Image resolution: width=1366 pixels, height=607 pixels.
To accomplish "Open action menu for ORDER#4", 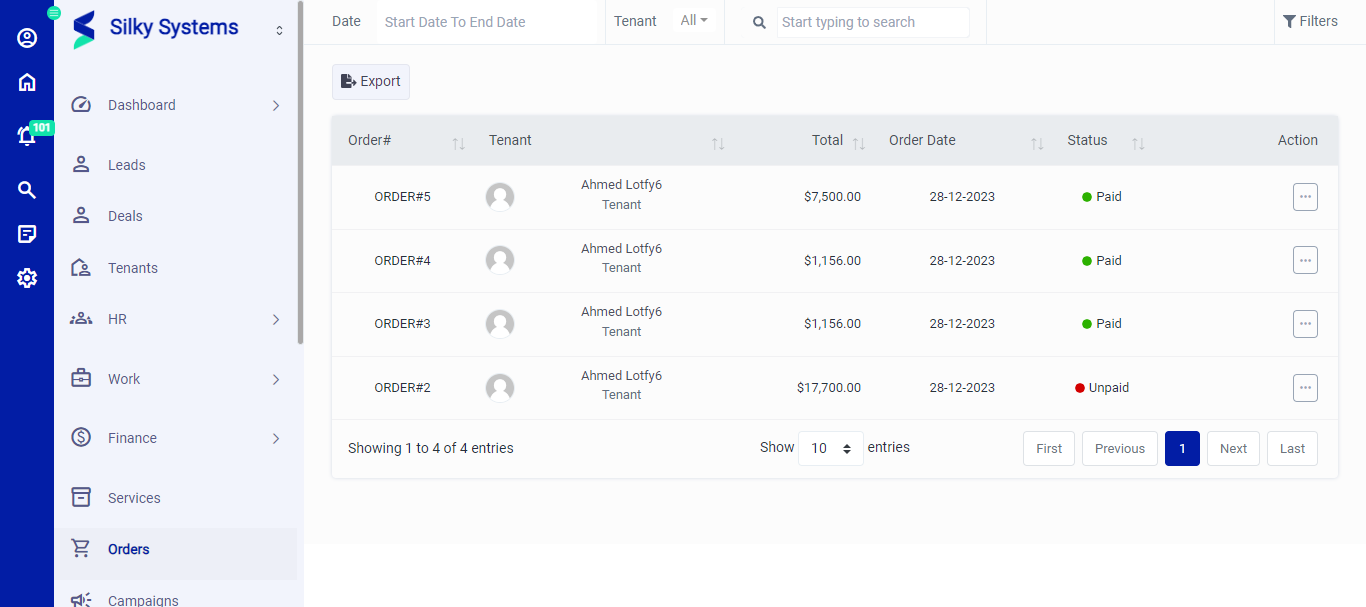I will [x=1305, y=260].
